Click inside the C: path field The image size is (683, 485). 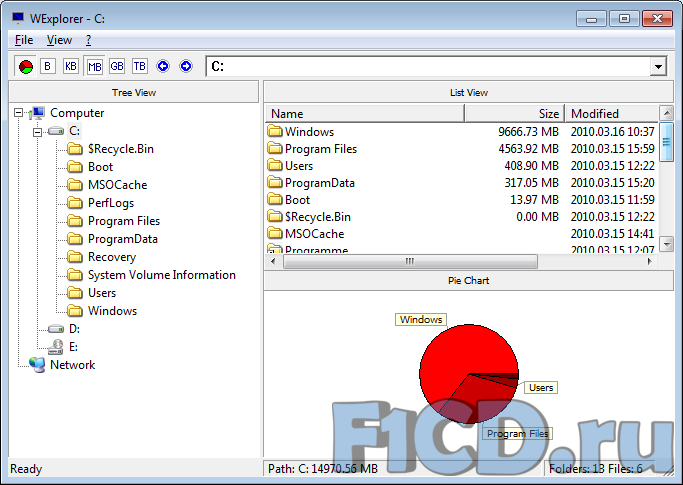428,67
